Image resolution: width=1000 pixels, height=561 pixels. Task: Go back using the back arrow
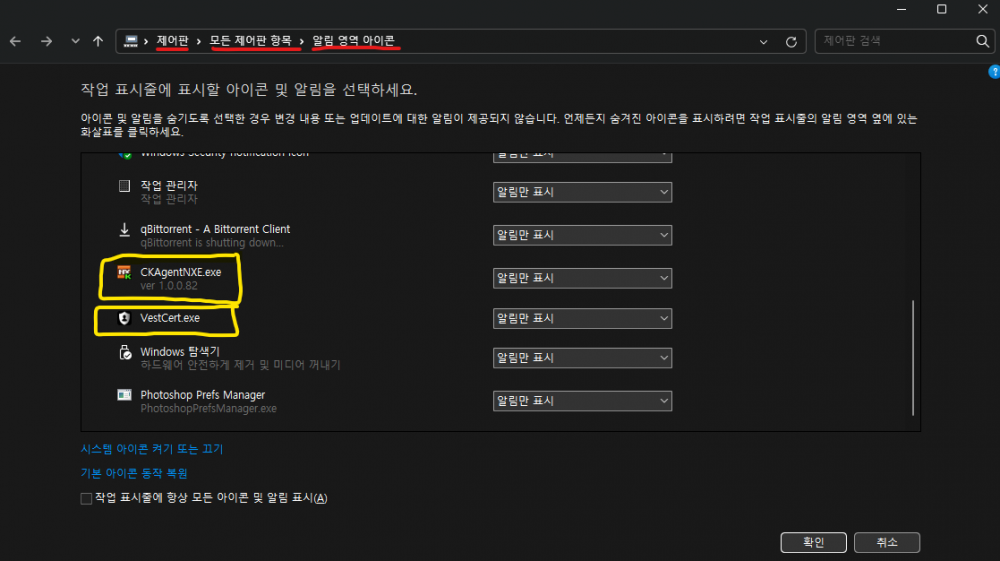15,41
